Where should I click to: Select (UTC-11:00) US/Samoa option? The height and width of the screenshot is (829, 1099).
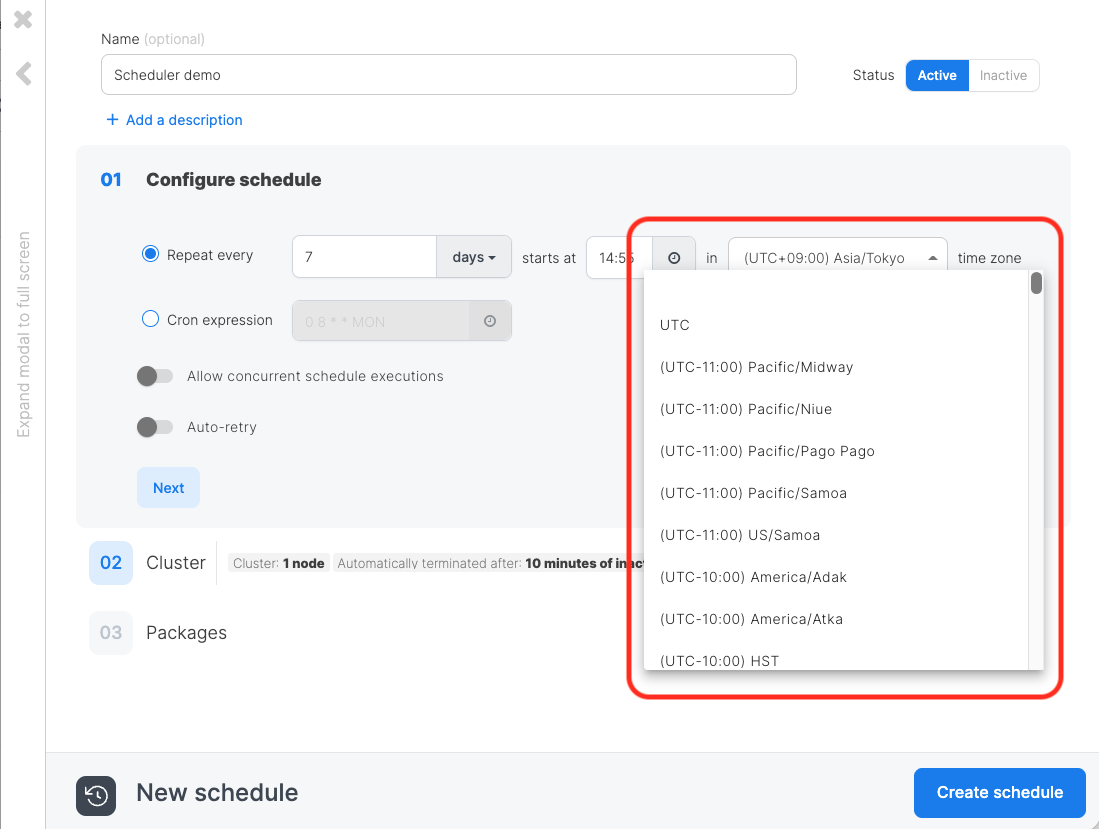pyautogui.click(x=836, y=535)
